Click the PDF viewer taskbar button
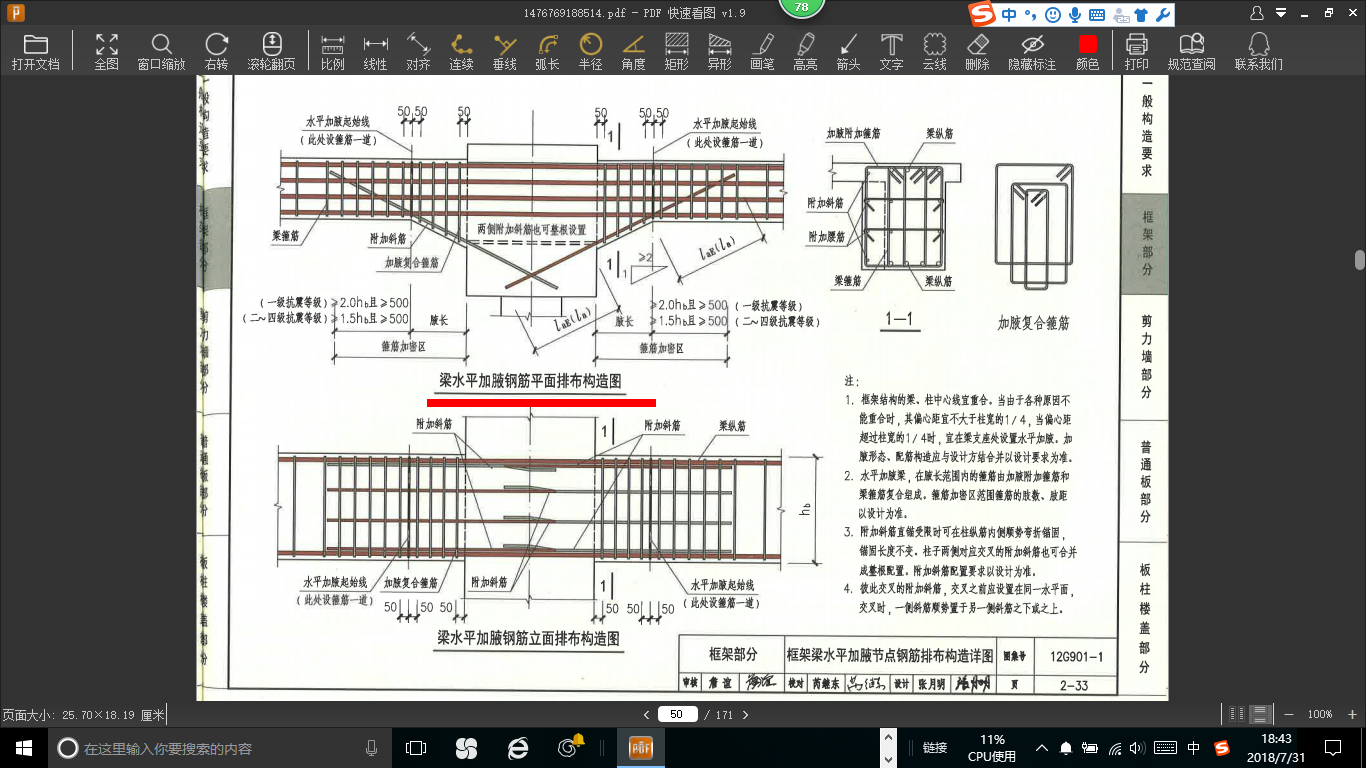 pyautogui.click(x=640, y=747)
